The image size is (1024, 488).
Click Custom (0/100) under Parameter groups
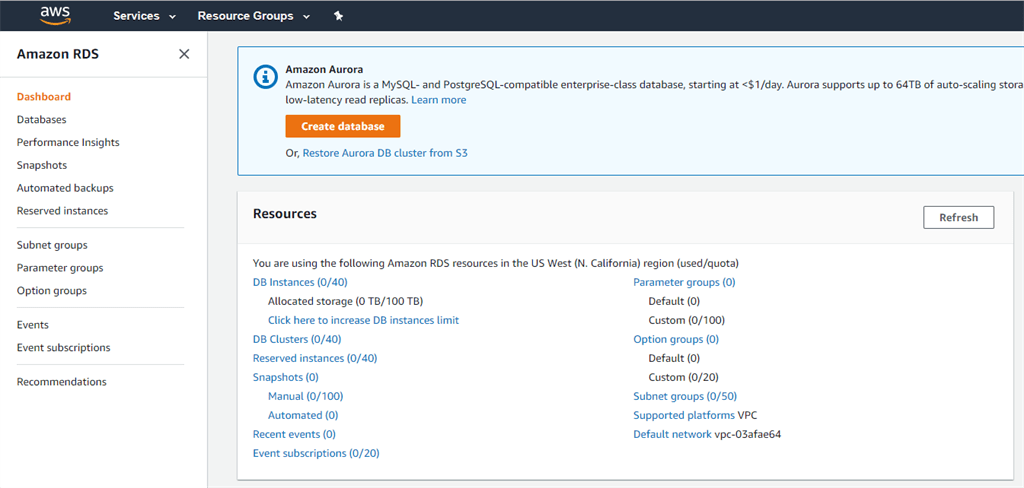pos(686,320)
